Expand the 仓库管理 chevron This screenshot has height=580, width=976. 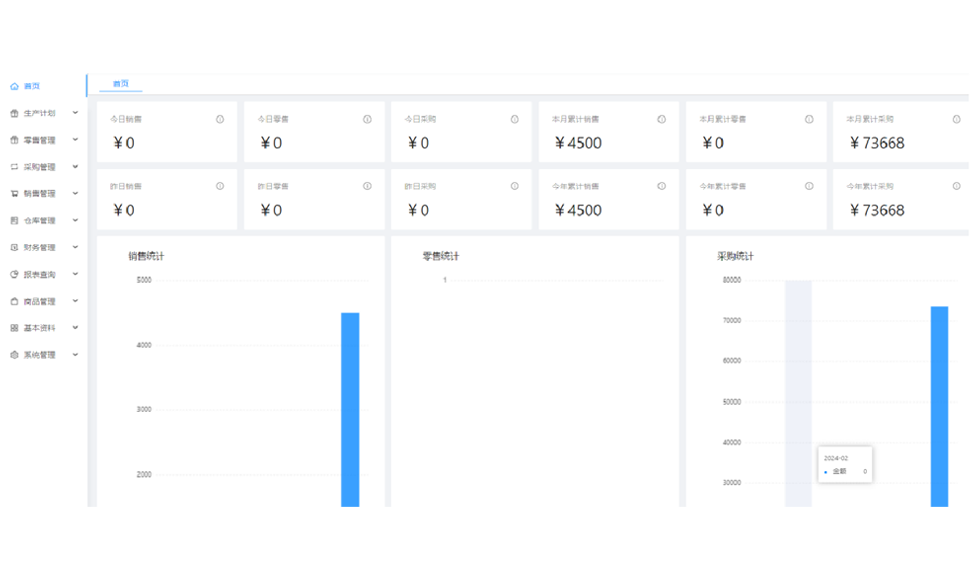[75, 220]
